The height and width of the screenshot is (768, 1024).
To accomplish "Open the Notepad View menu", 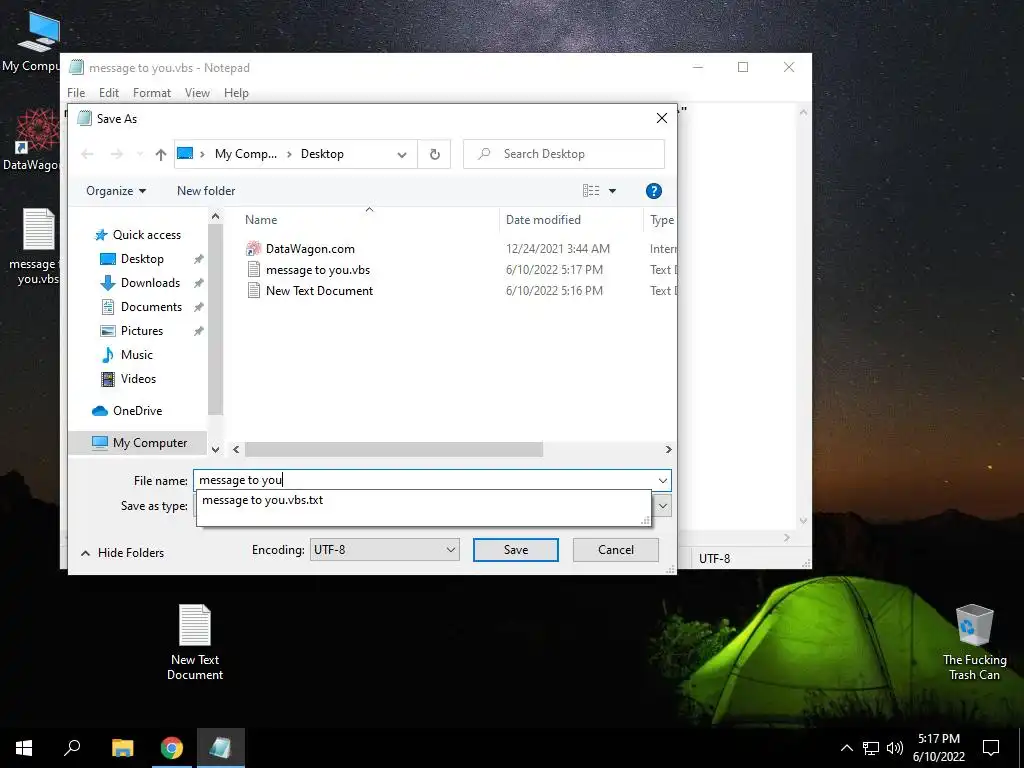I will [x=197, y=93].
